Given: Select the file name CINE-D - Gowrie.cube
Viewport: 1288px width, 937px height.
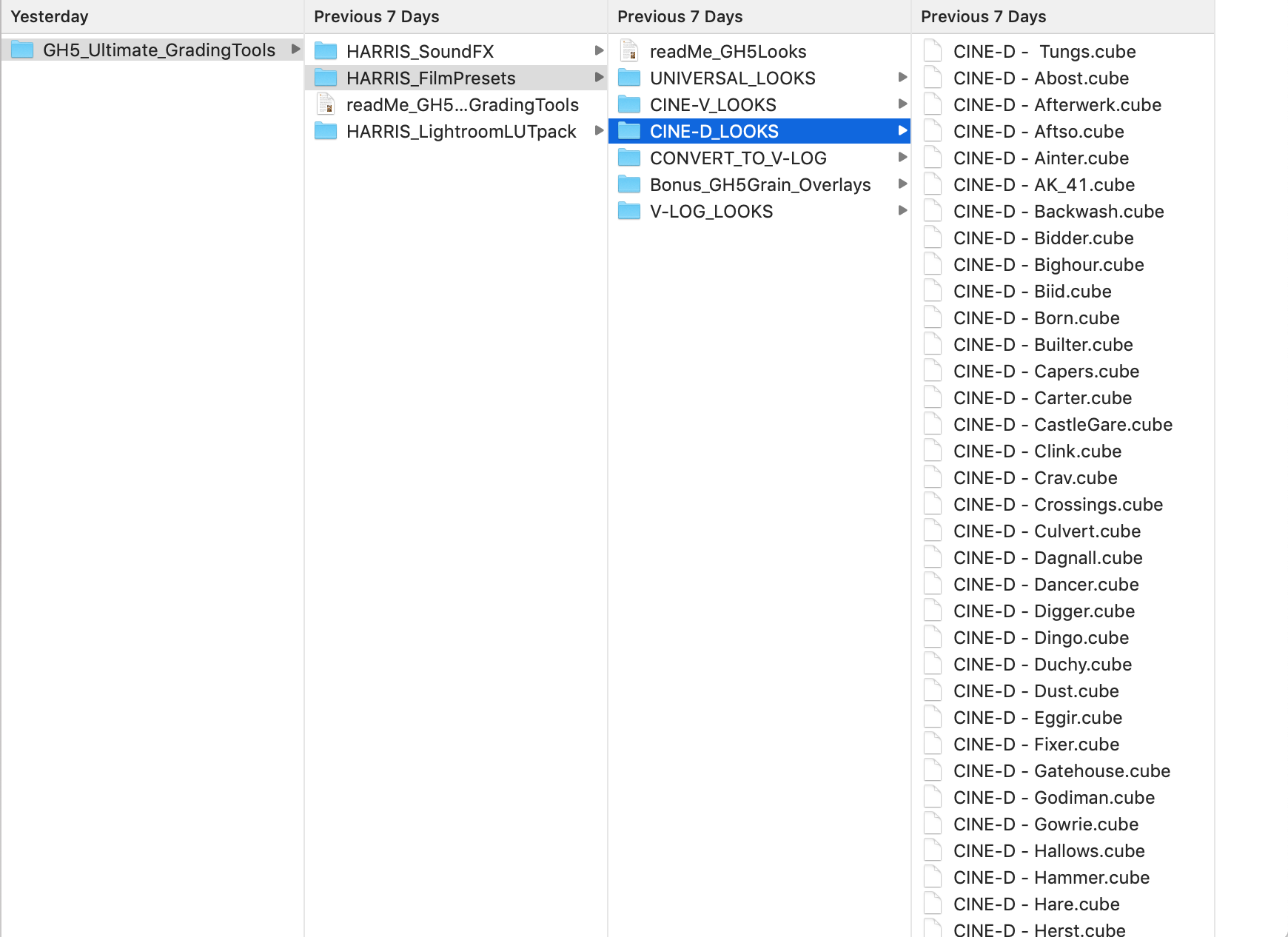Looking at the screenshot, I should pyautogui.click(x=1046, y=825).
